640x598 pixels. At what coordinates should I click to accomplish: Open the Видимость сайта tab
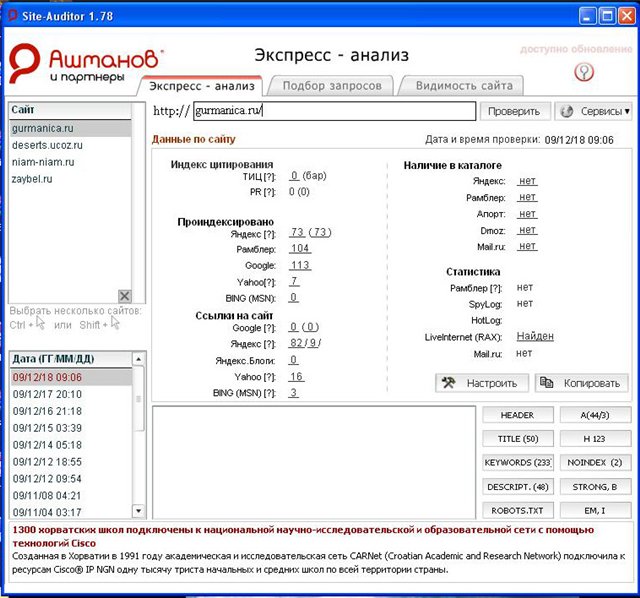[464, 86]
